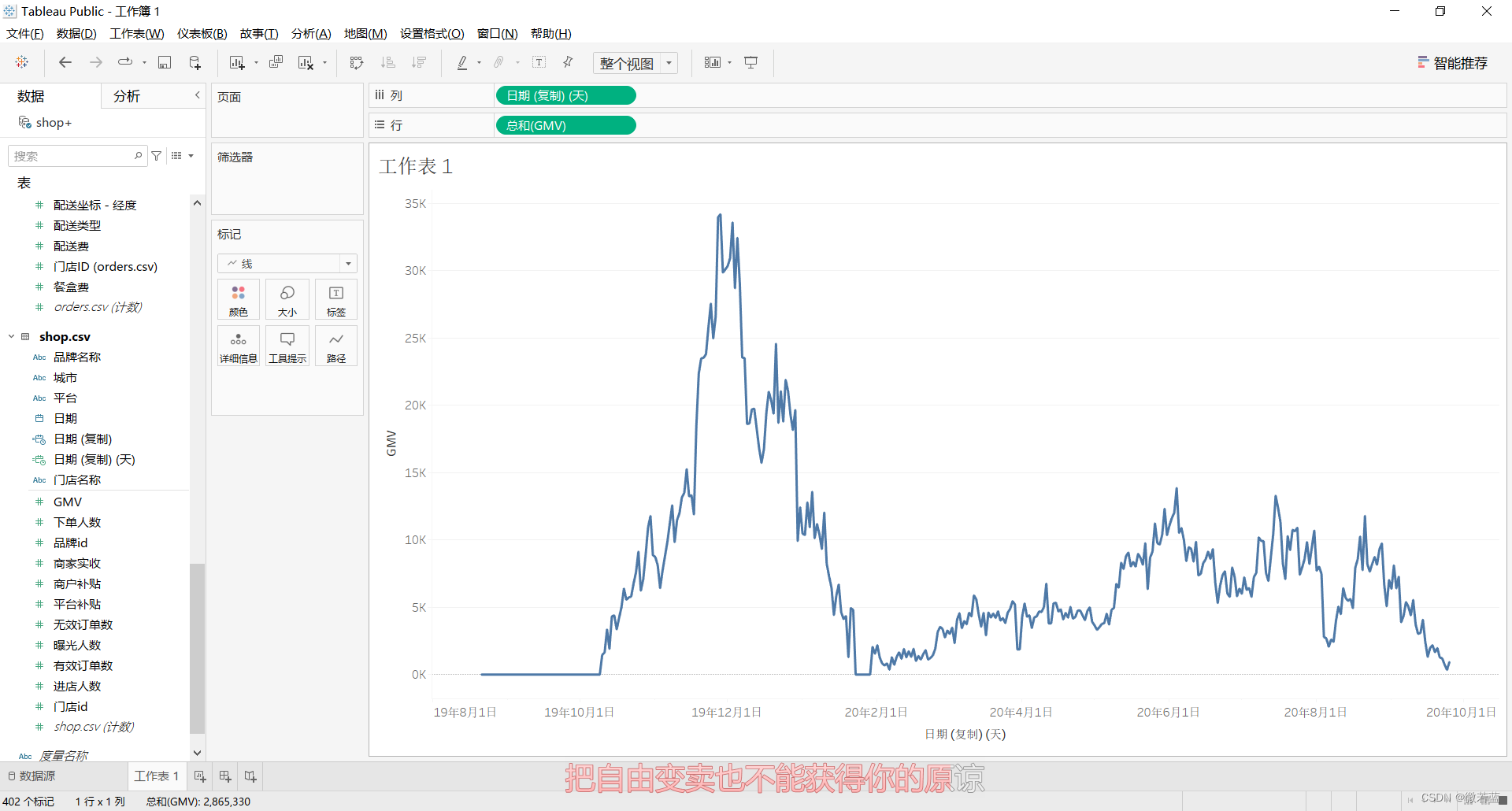The height and width of the screenshot is (811, 1512).
Task: Open the 分析(A) menu
Action: click(x=311, y=33)
